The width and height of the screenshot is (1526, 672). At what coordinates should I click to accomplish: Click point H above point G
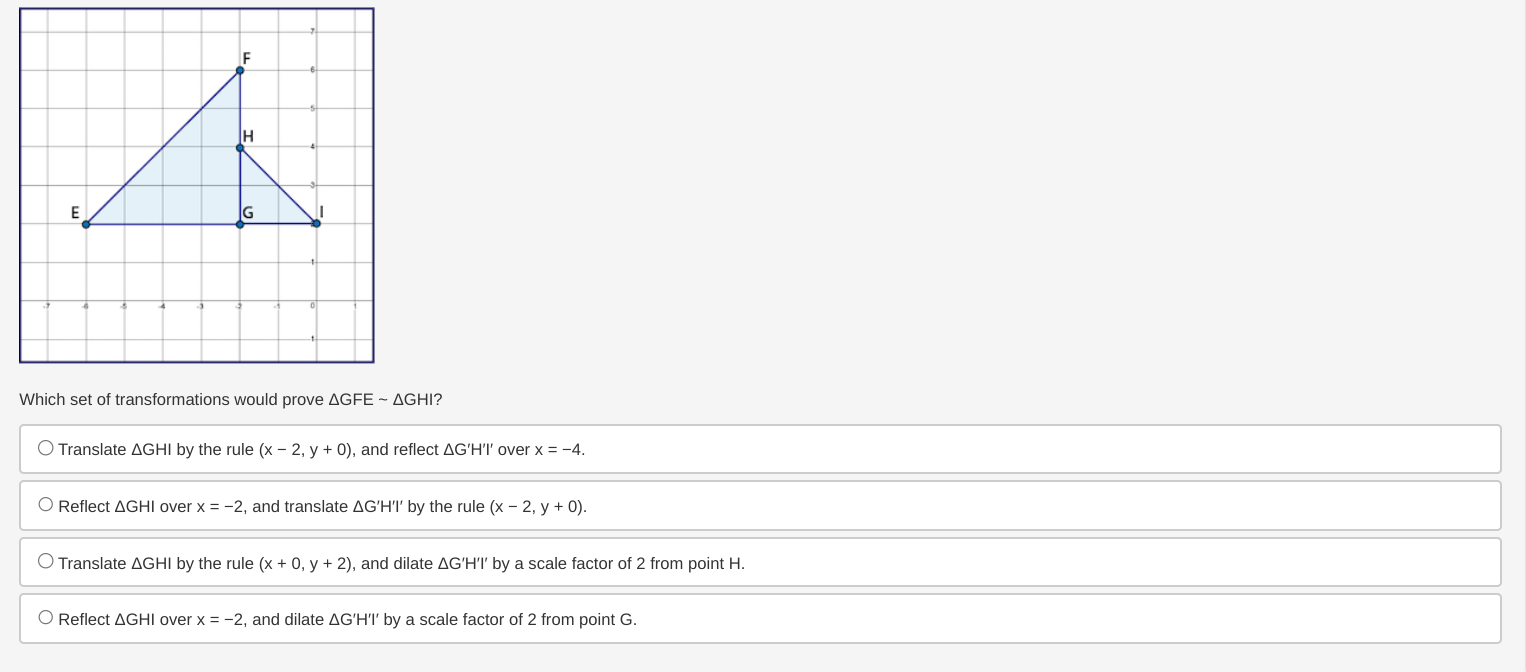pyautogui.click(x=239, y=148)
